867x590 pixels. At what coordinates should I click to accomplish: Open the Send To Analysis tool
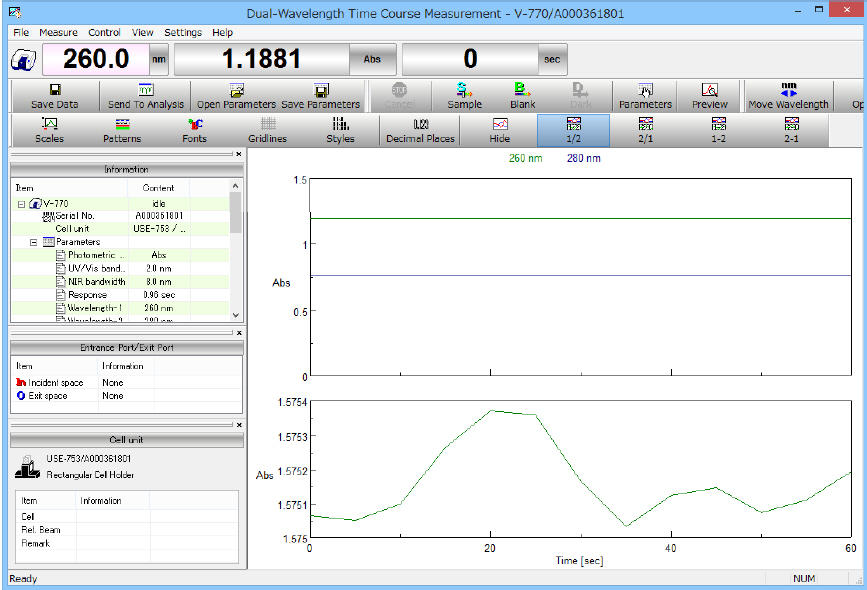[146, 96]
